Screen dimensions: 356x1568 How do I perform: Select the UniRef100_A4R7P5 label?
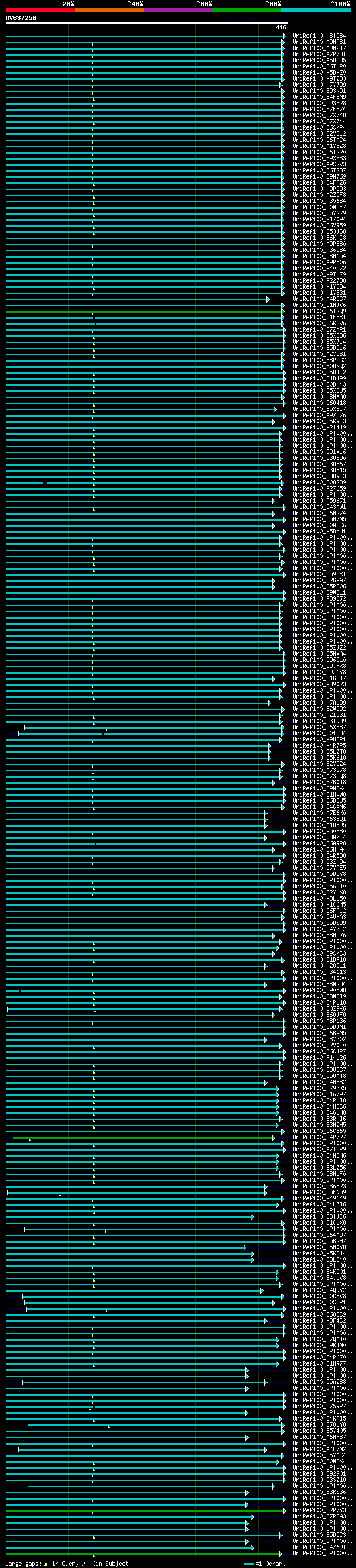(319, 746)
